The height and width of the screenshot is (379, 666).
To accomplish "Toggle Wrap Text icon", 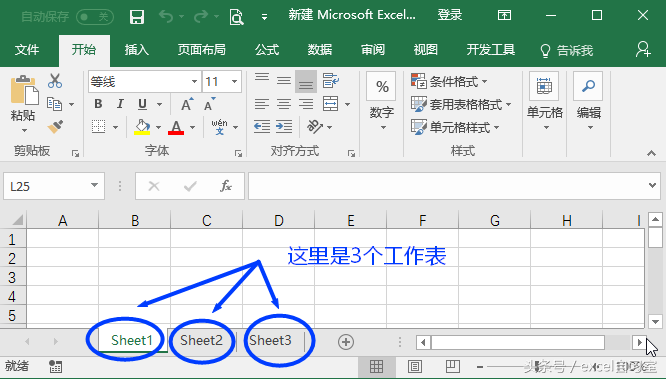I will [x=330, y=81].
